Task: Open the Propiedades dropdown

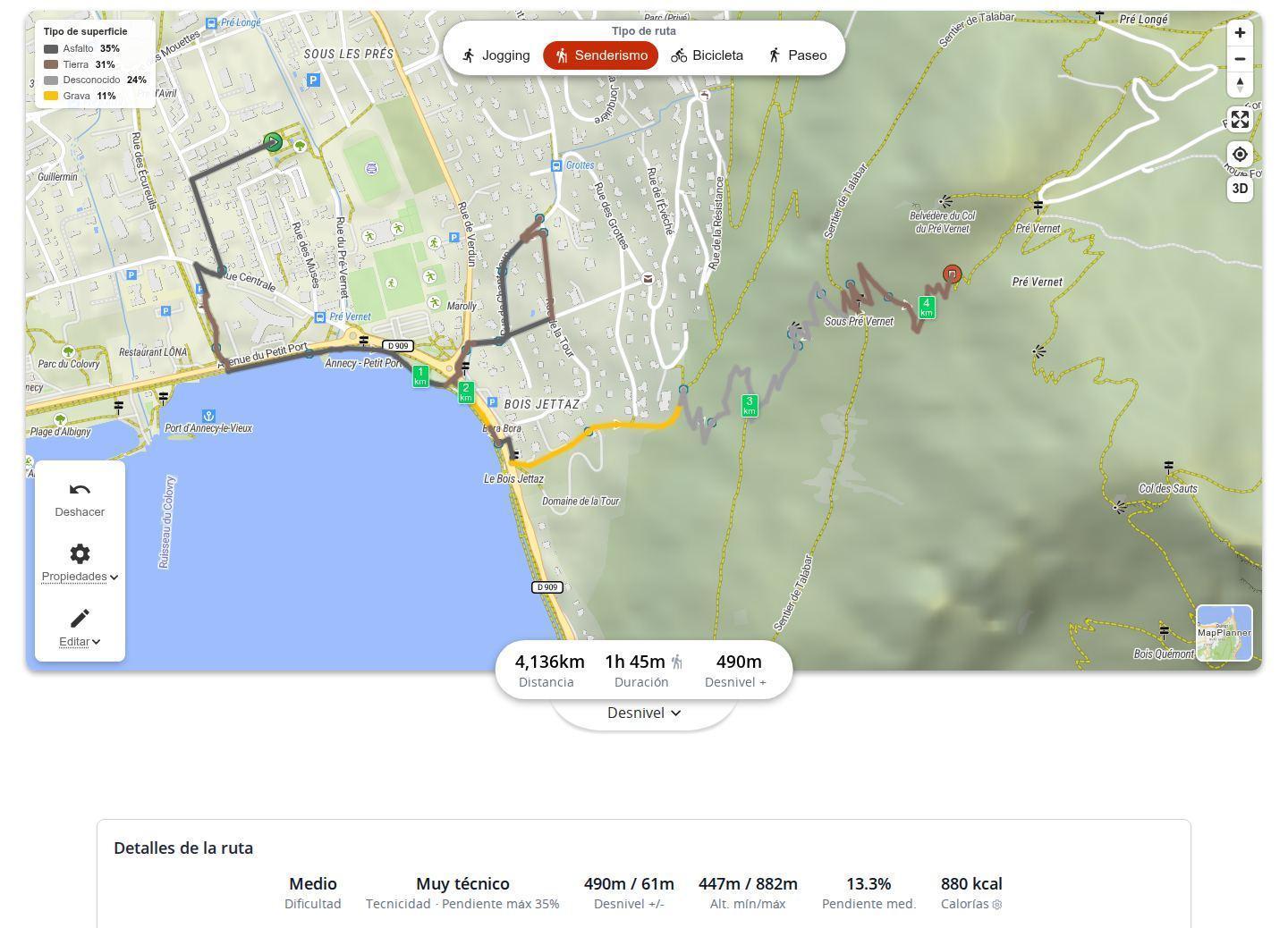Action: click(x=80, y=562)
